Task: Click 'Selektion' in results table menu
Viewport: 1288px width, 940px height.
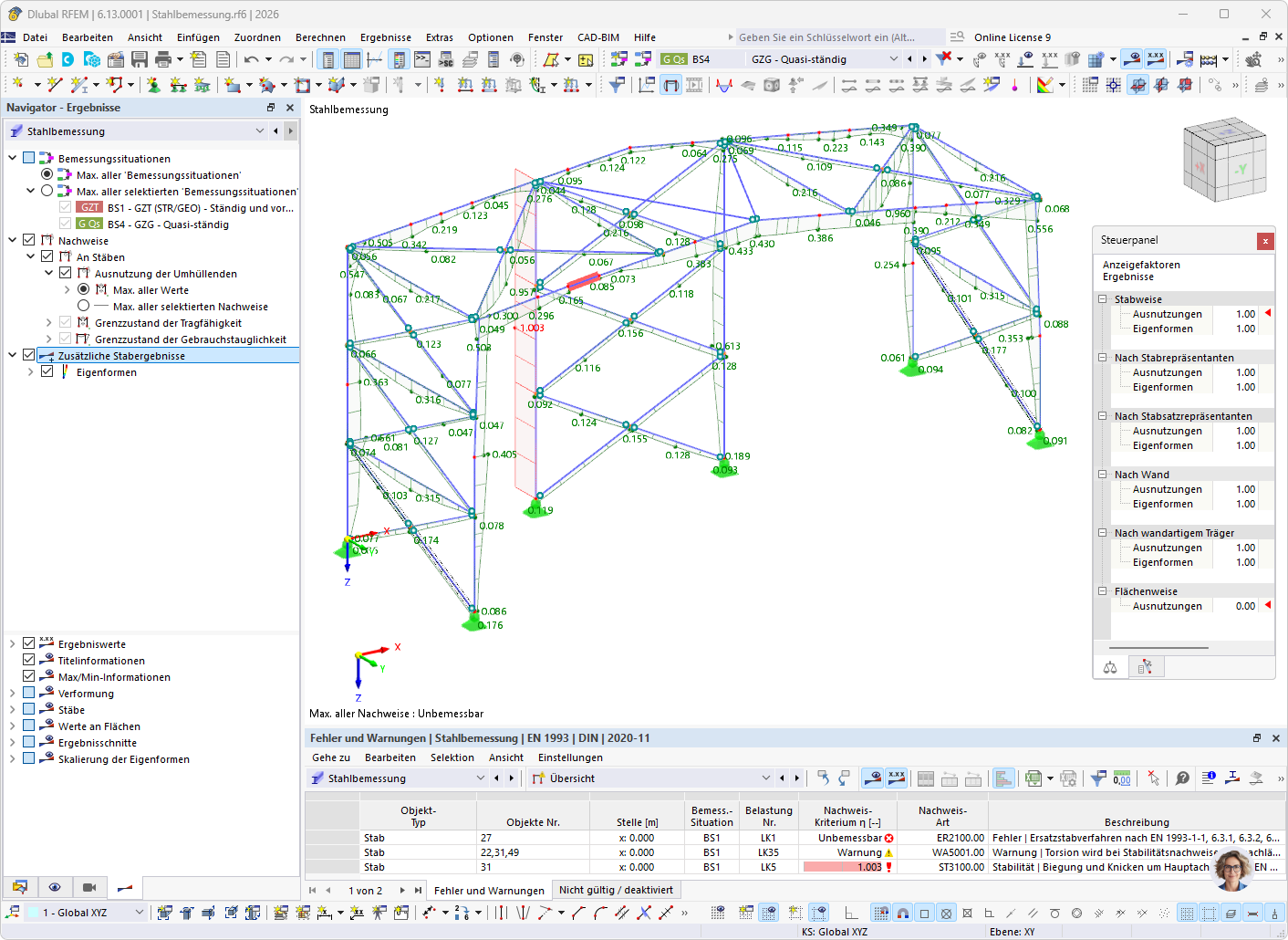Action: (x=452, y=757)
